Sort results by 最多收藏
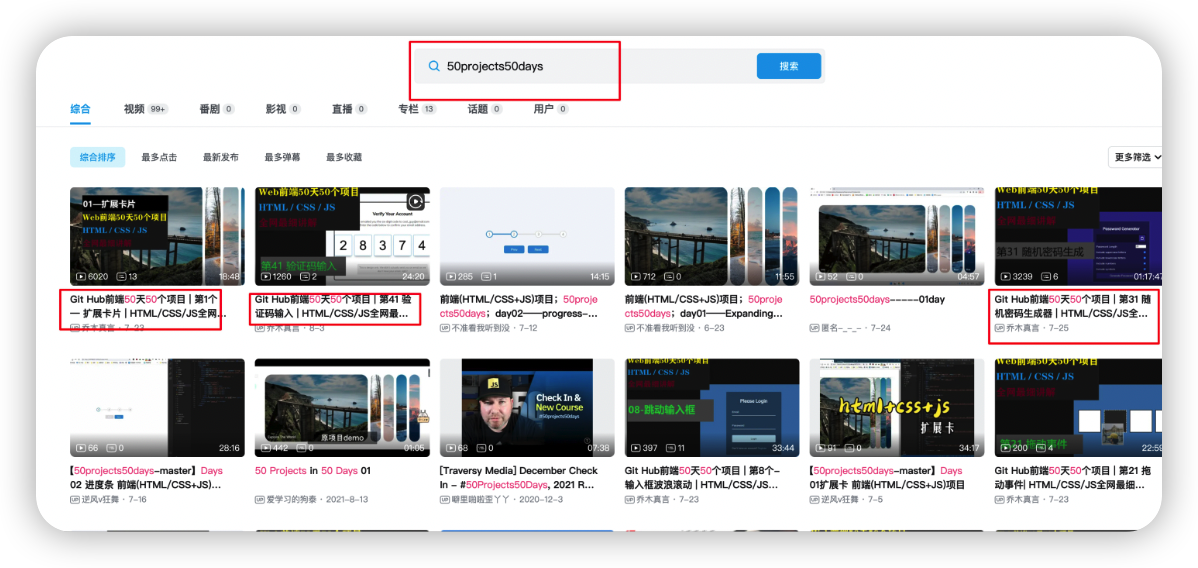 click(344, 157)
